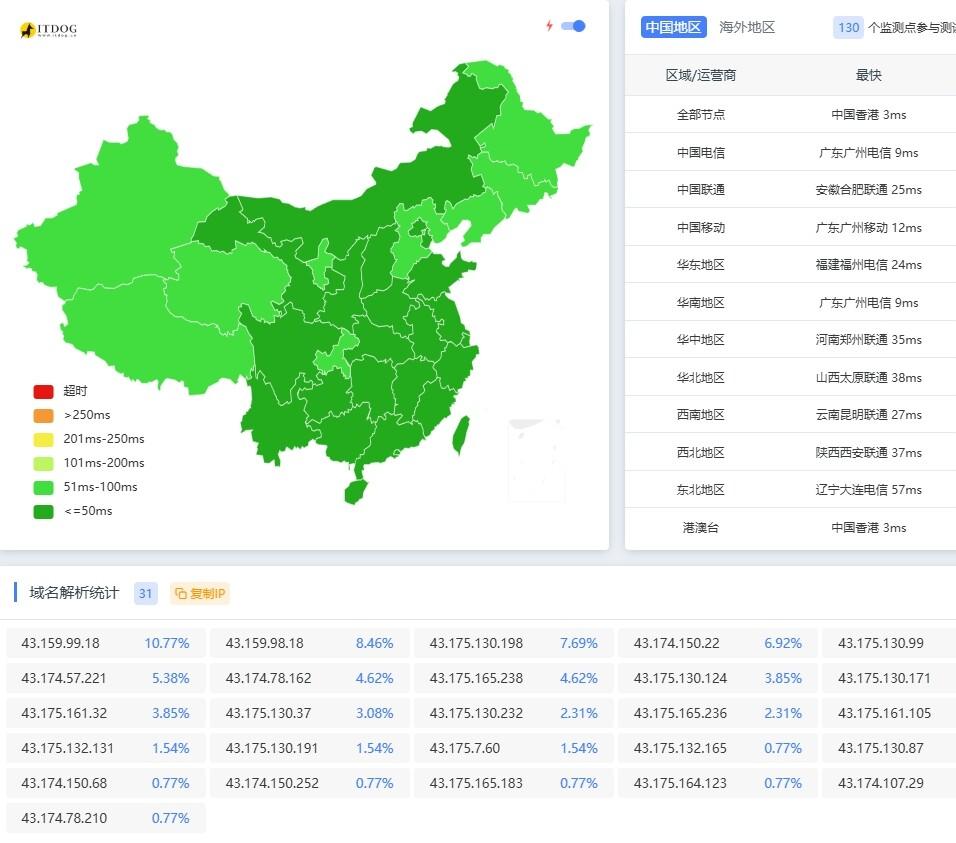Click the 10.77% percentage link
Viewport: 956px width, 843px height.
[165, 643]
